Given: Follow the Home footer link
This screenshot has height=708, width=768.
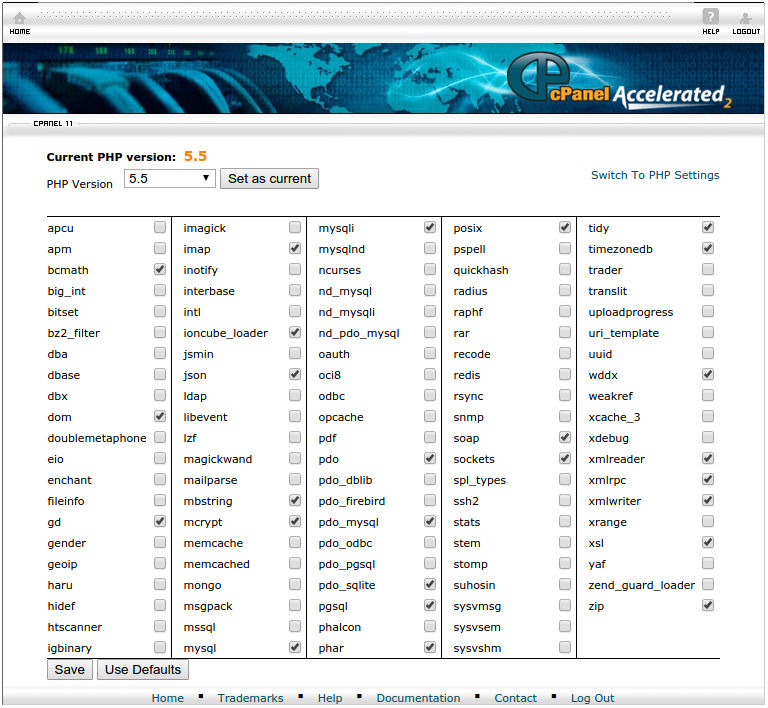Looking at the screenshot, I should (x=168, y=698).
